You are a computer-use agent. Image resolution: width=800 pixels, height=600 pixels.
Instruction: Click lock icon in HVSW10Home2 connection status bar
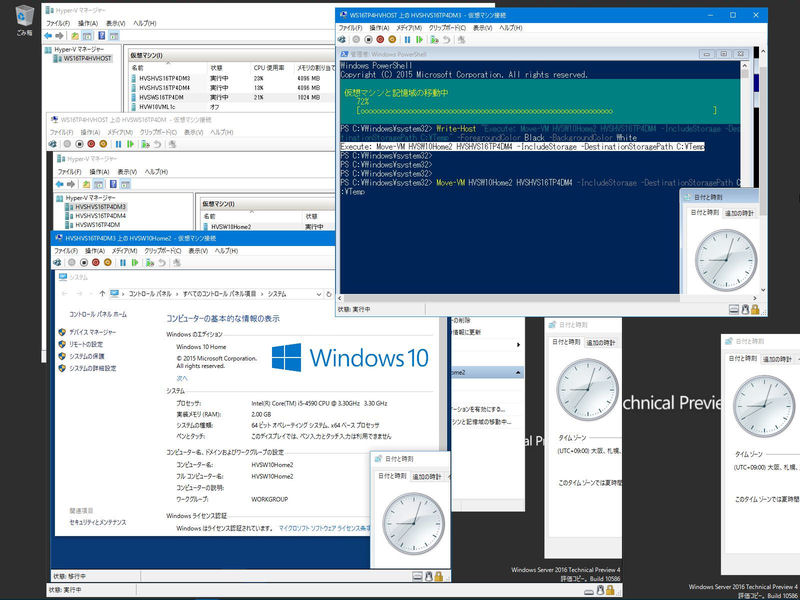click(438, 577)
